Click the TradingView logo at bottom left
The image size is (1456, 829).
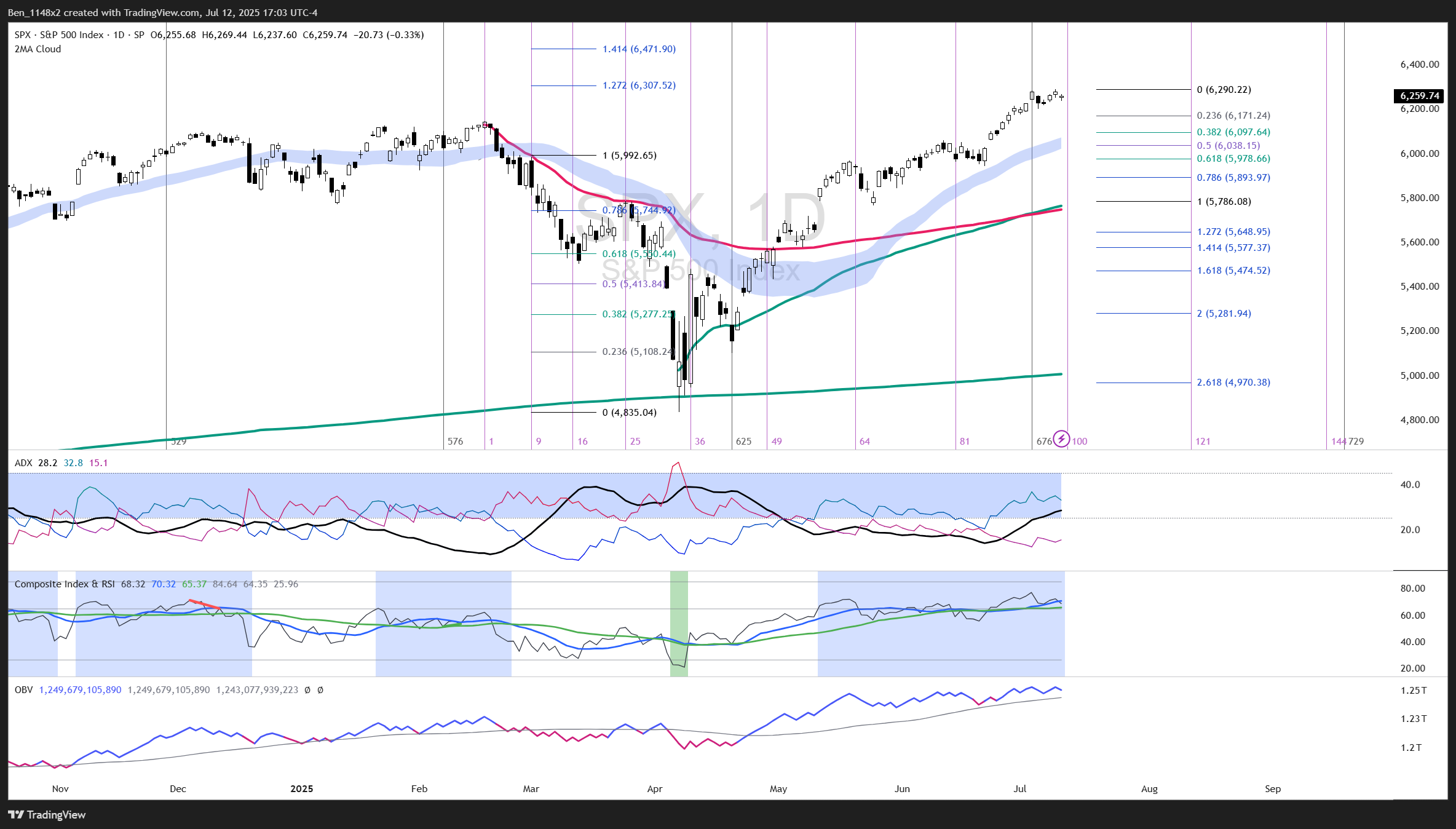click(x=47, y=815)
